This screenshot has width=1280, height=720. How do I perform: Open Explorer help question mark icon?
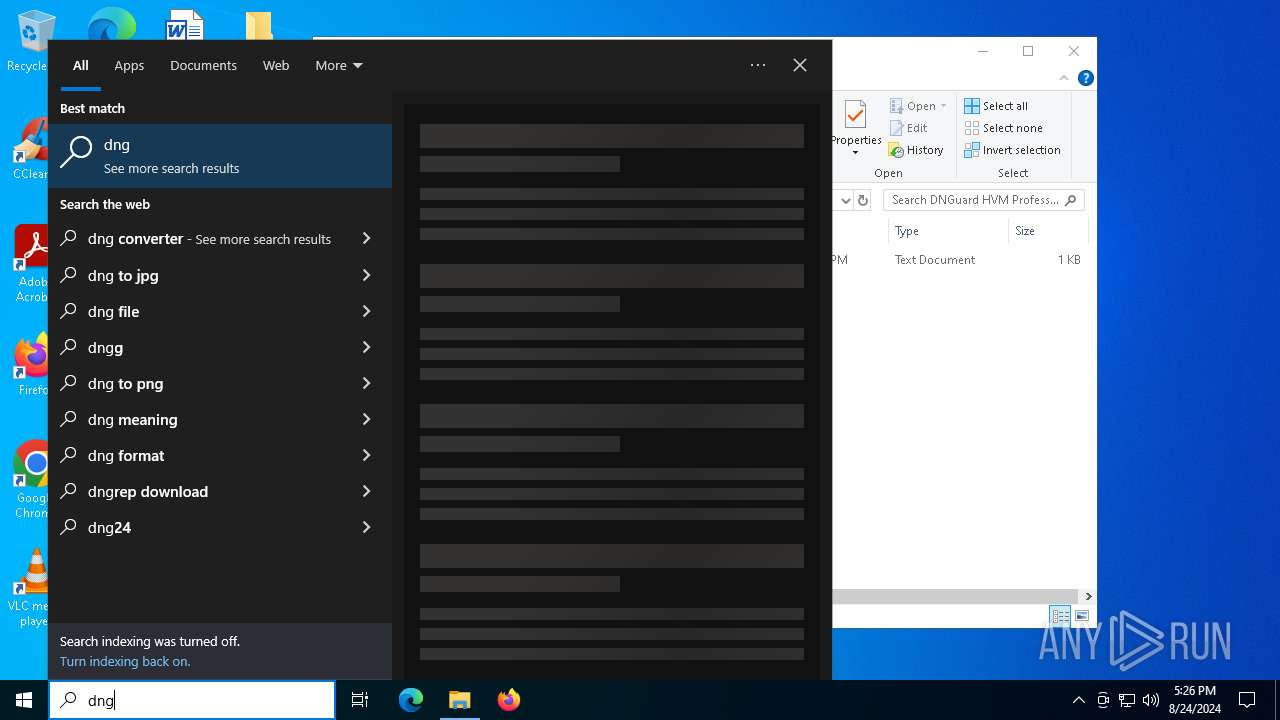point(1085,78)
